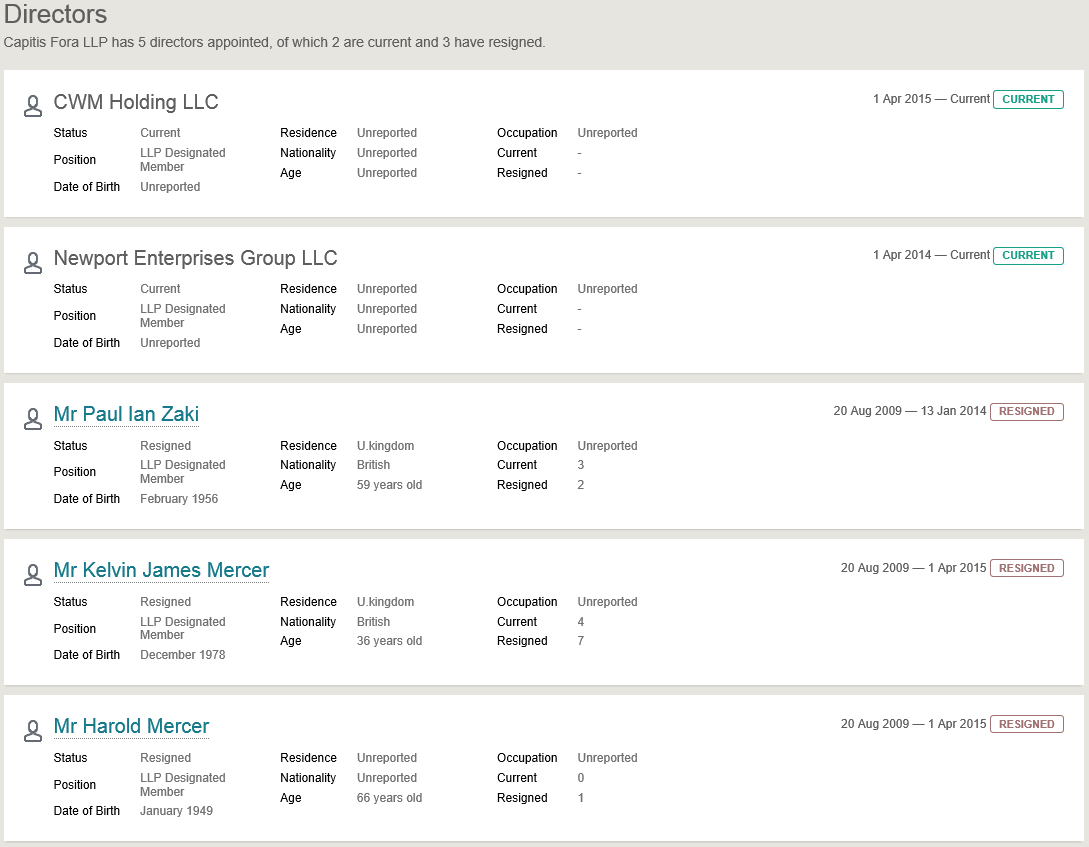The height and width of the screenshot is (847, 1089).
Task: Click the person icon beside CWM Holding LLC
Action: point(33,106)
